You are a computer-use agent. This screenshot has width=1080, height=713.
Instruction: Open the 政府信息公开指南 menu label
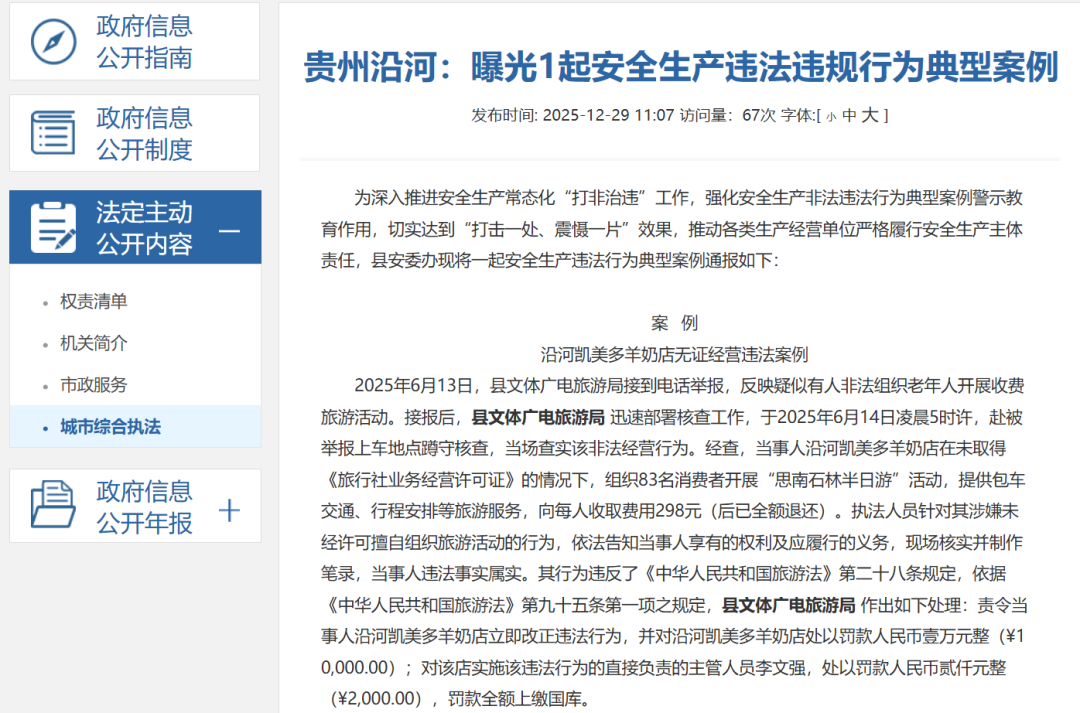click(x=144, y=42)
